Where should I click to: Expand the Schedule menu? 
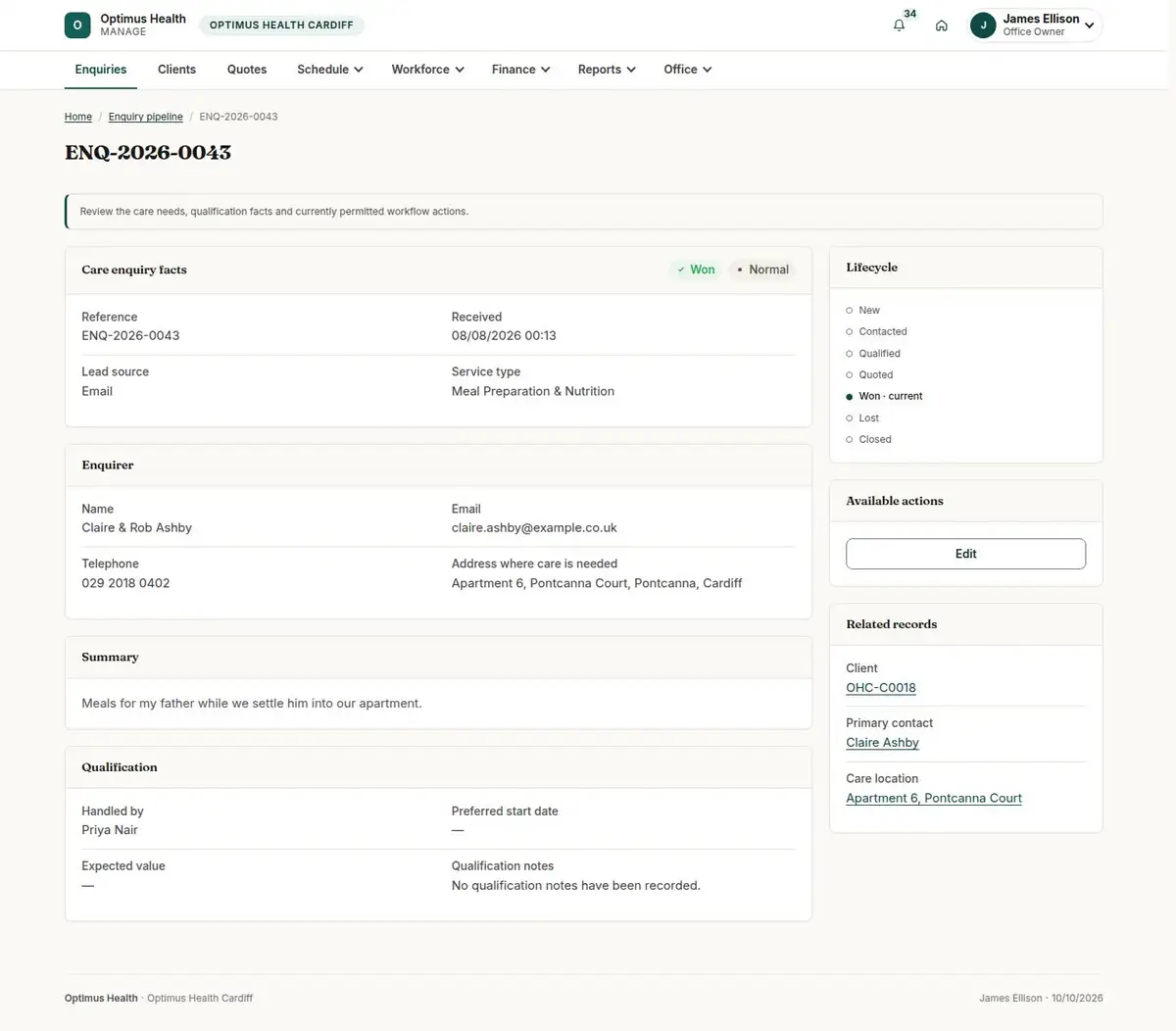click(x=330, y=70)
